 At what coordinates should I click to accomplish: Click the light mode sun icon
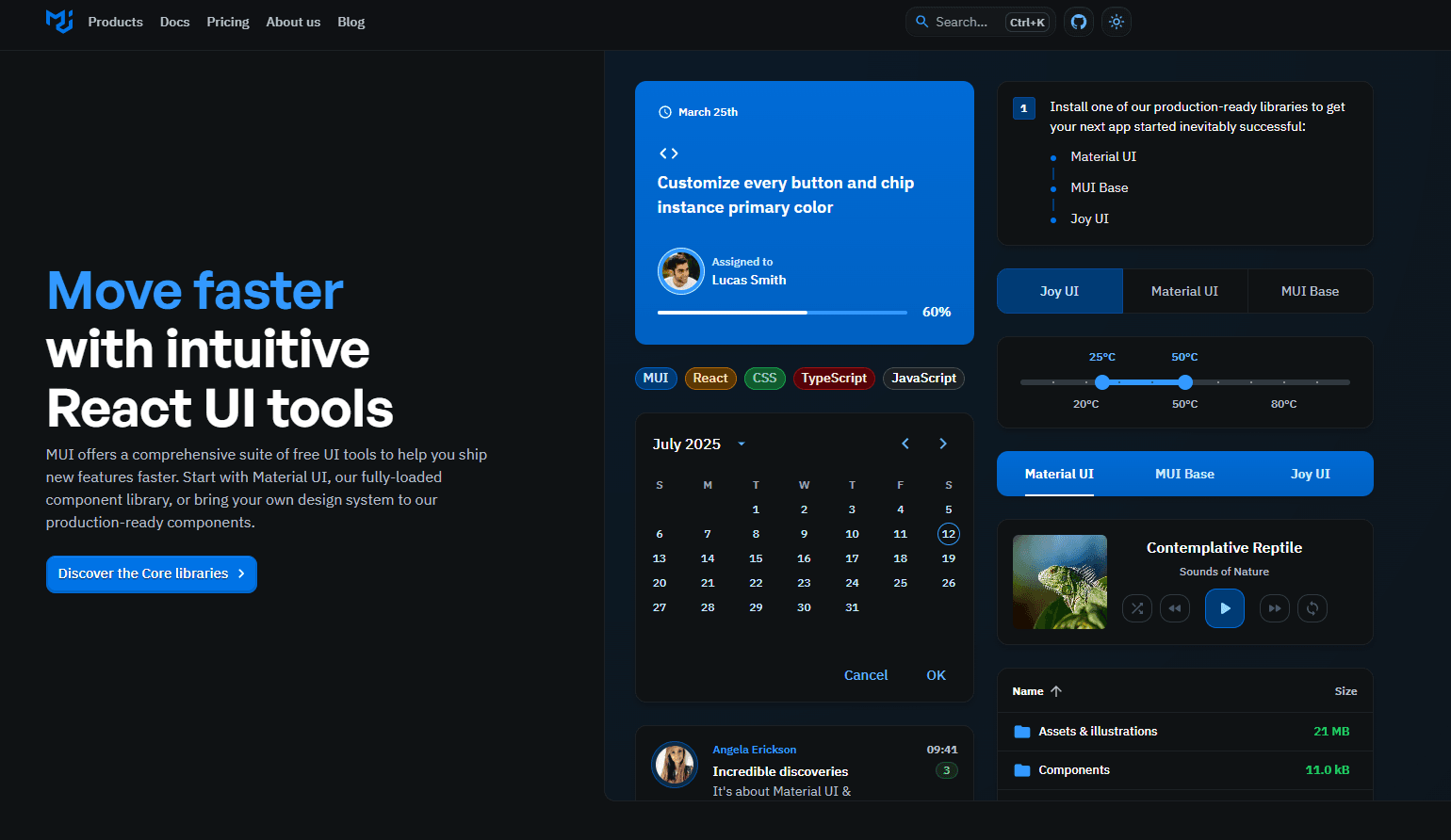coord(1116,21)
